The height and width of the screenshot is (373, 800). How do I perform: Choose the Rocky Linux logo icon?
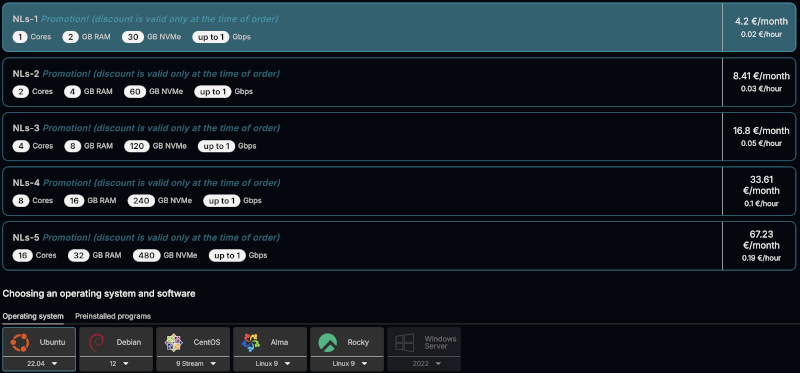(x=328, y=342)
